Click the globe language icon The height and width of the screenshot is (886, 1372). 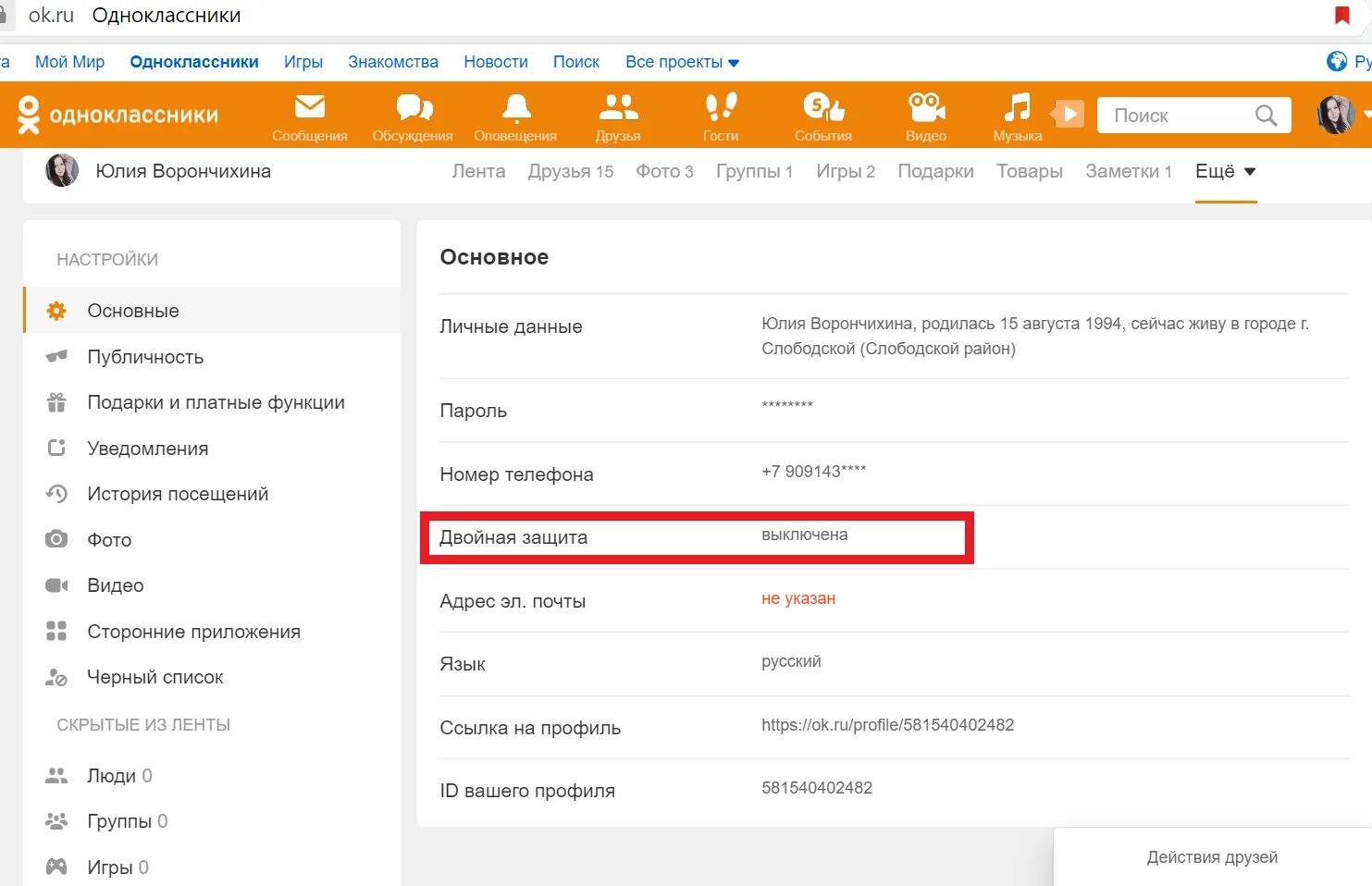[x=1336, y=61]
